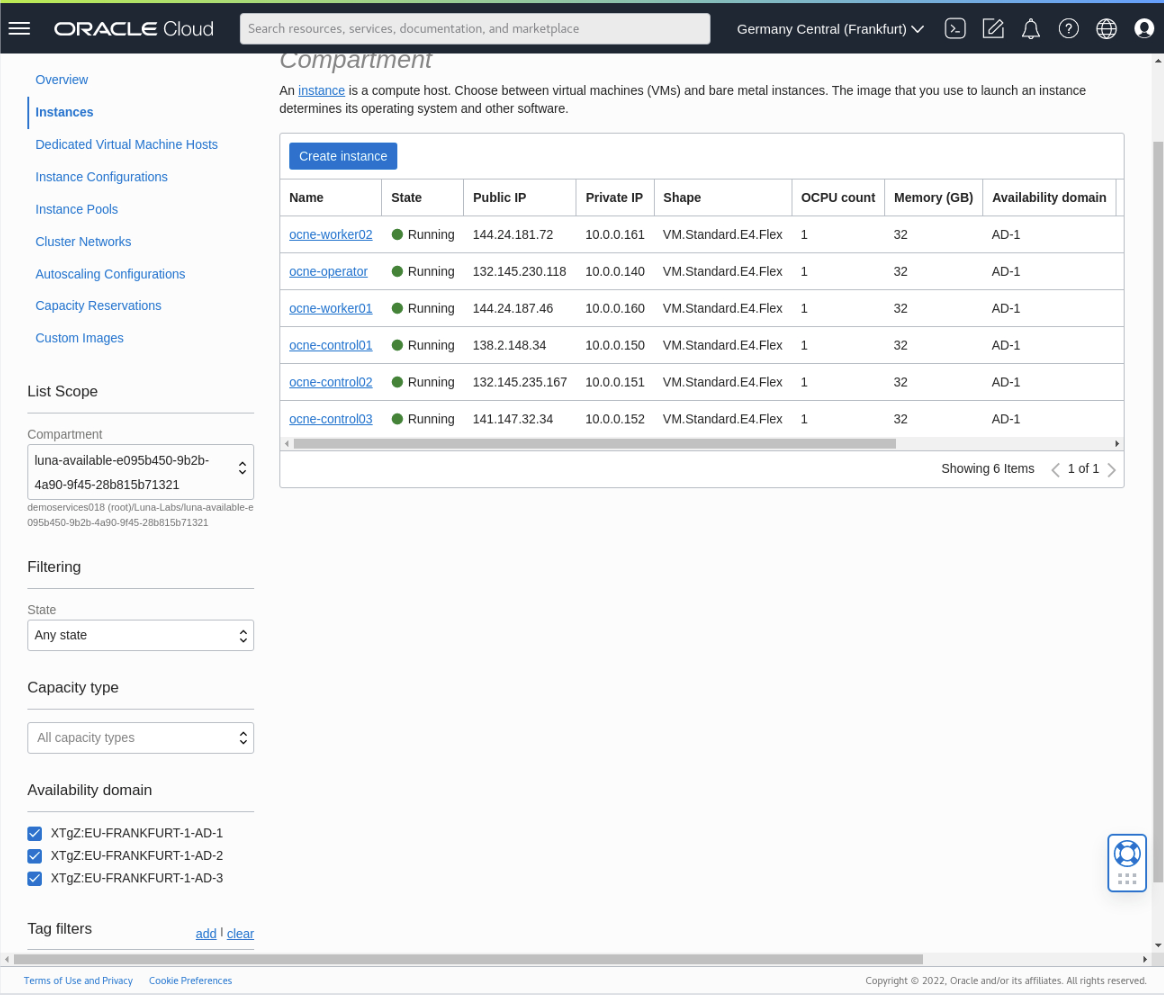Open the navigation hamburger menu
Viewport: 1164px width, 995px height.
click(19, 28)
